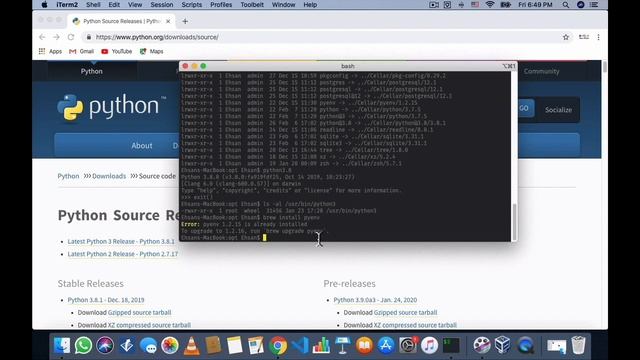Open Apps bookmark shortcut
The height and width of the screenshot is (360, 640).
tap(50, 51)
